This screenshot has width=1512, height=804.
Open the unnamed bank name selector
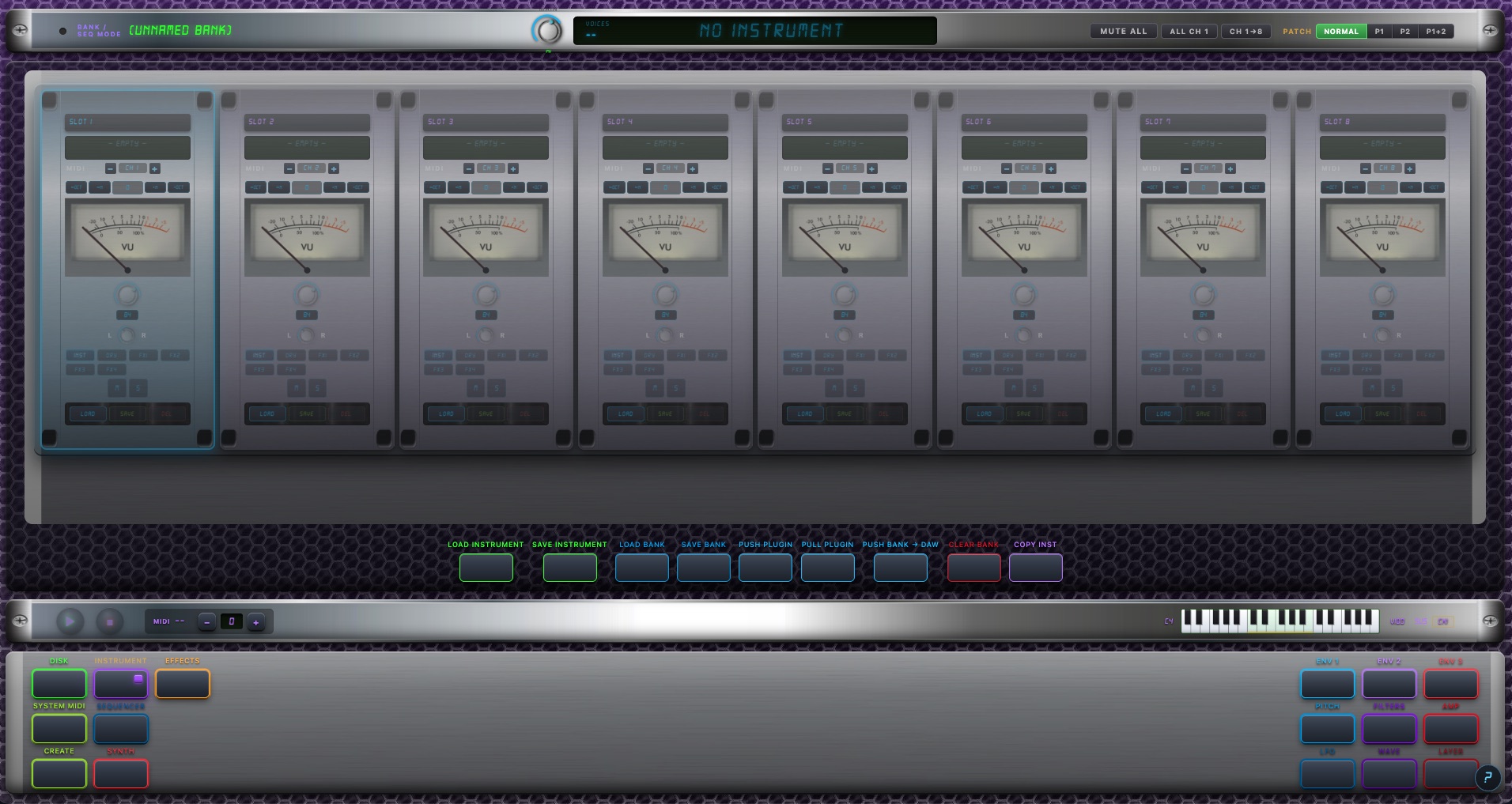[180, 30]
